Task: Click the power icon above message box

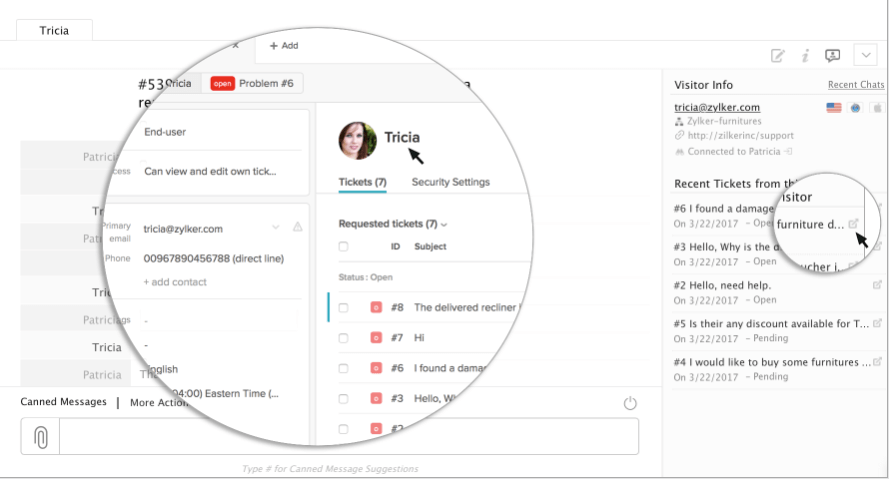Action: 630,403
